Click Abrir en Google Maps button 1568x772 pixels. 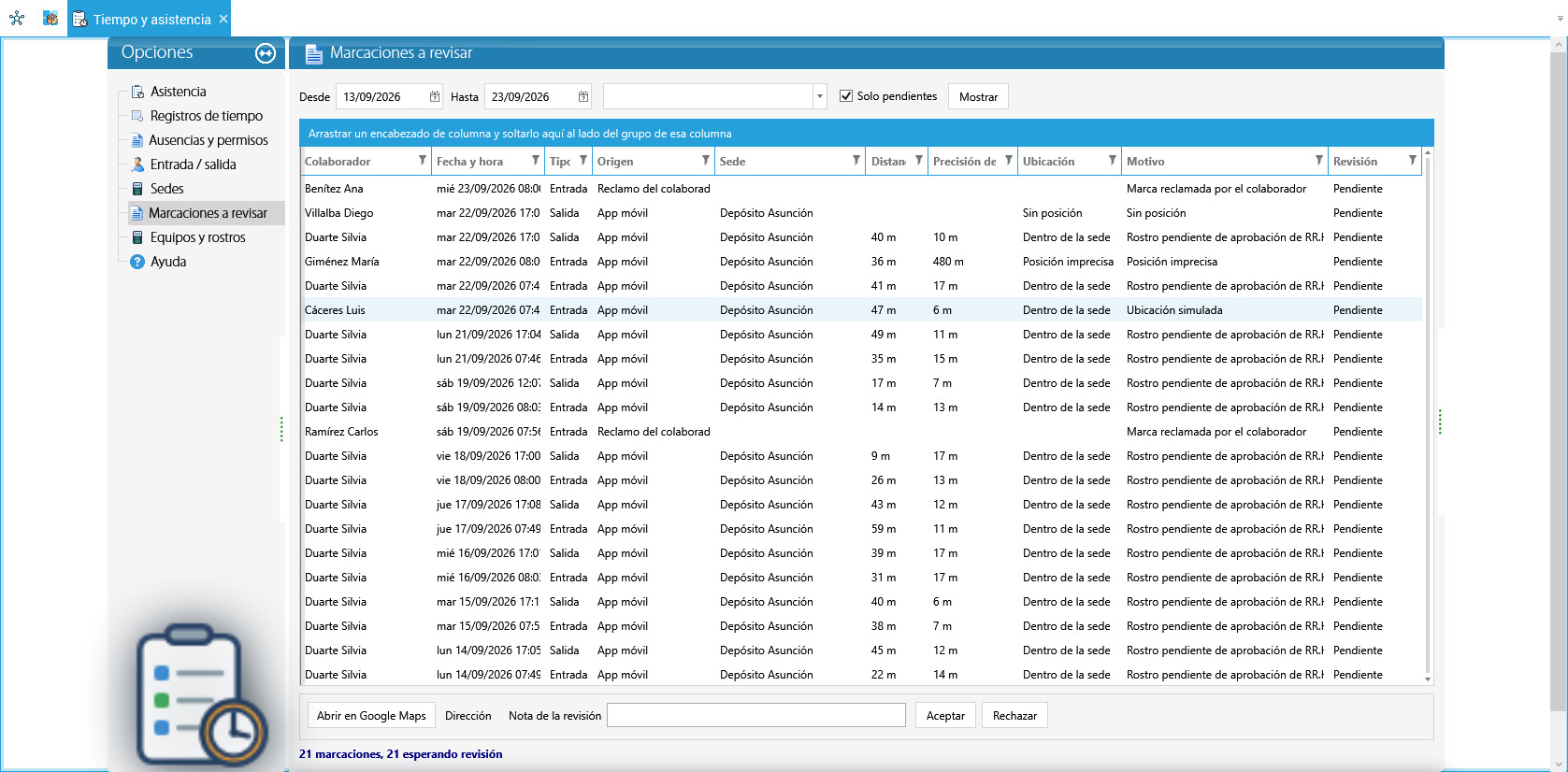[371, 716]
